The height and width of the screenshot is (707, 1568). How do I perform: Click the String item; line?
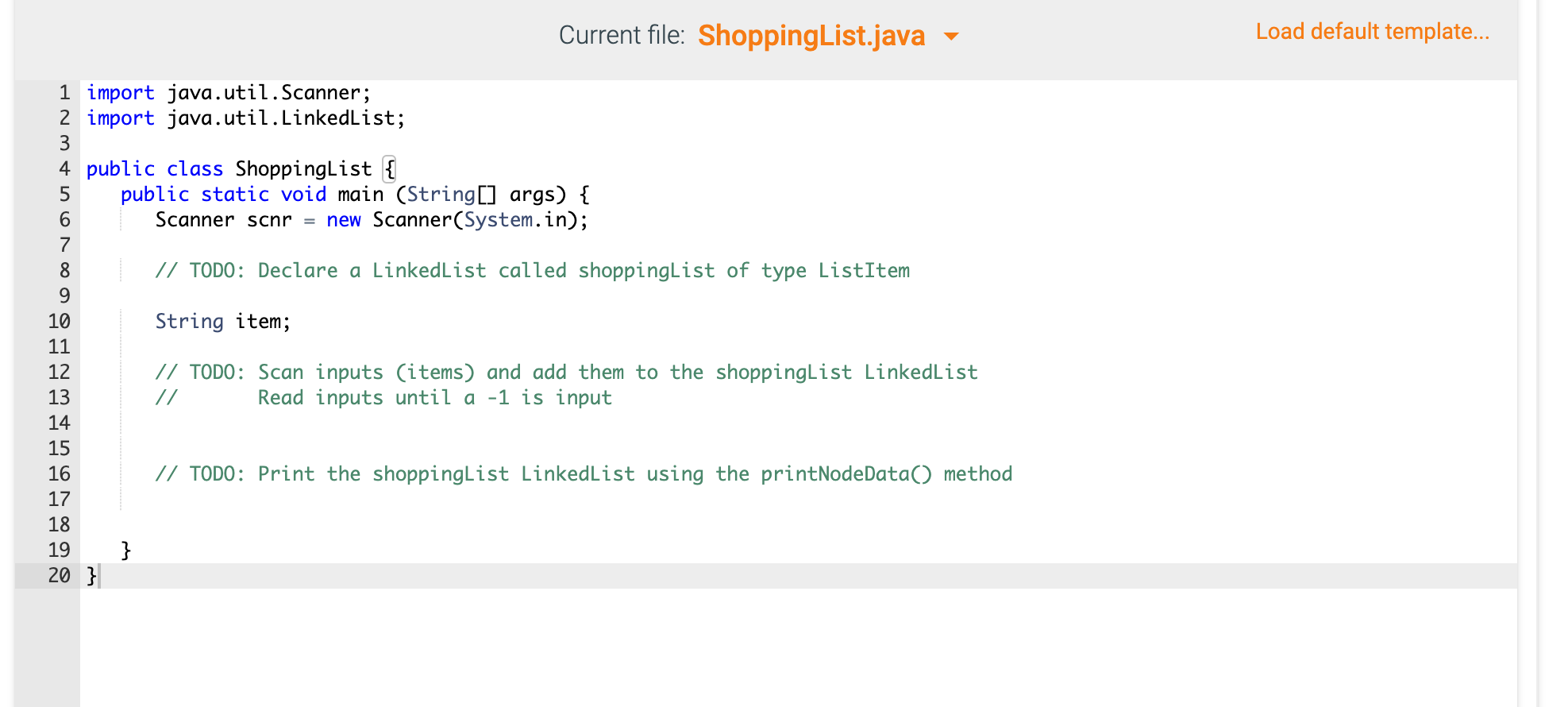223,322
